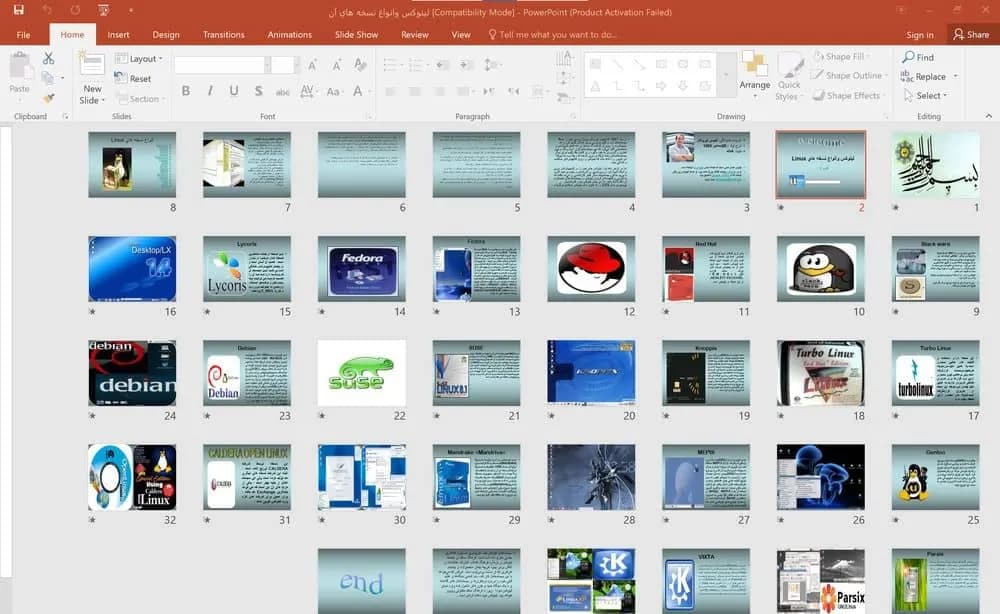Screen dimensions: 1000x614
Task: Select slide 22 SUSE chameleon thumbnail
Action: click(x=362, y=372)
